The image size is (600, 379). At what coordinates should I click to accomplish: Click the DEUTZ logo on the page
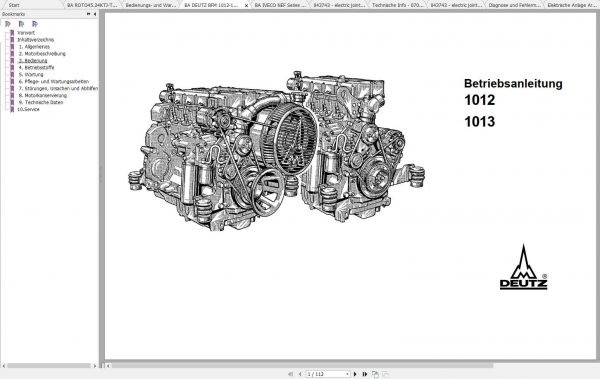(523, 267)
